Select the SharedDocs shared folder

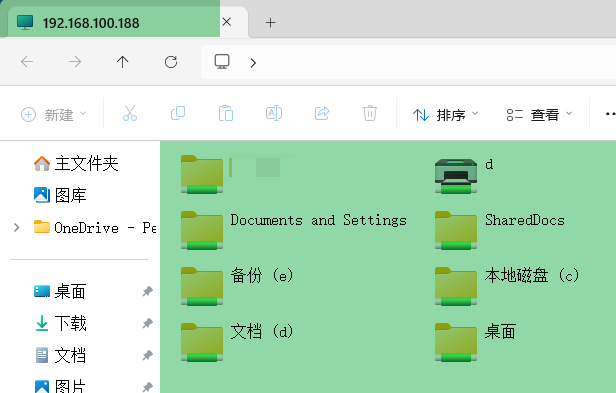coord(500,231)
